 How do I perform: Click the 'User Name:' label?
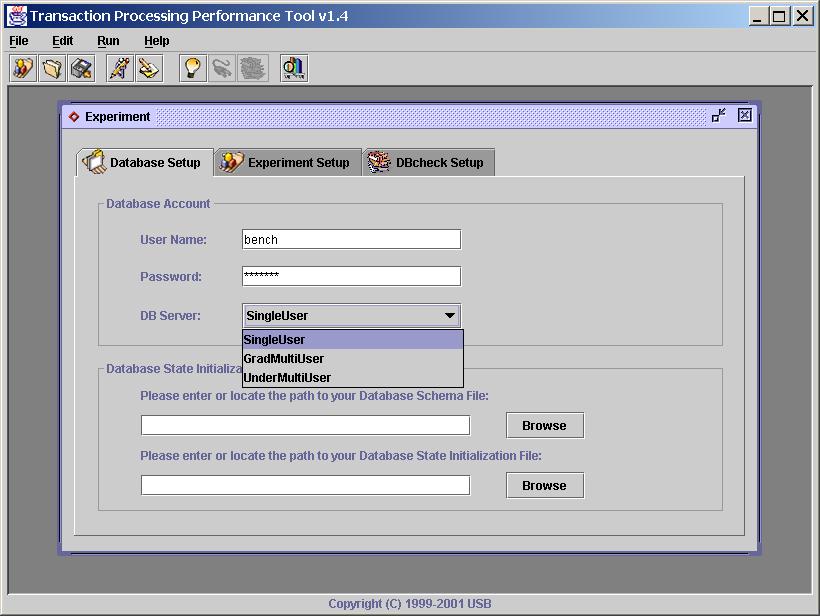173,240
